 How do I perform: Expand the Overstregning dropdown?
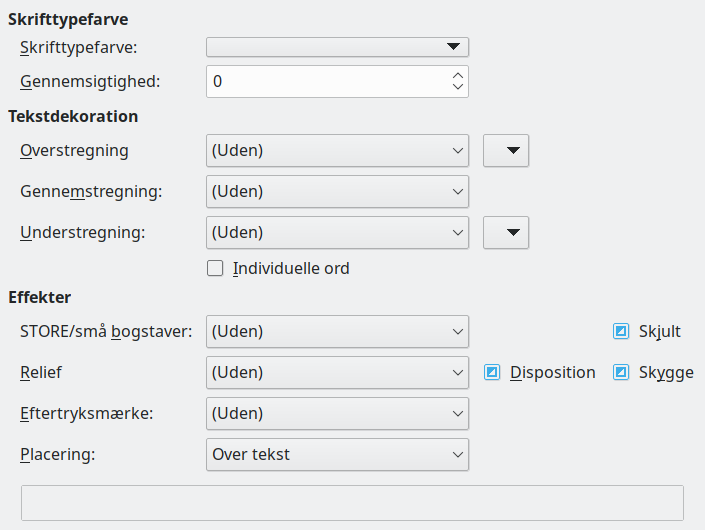coord(337,151)
